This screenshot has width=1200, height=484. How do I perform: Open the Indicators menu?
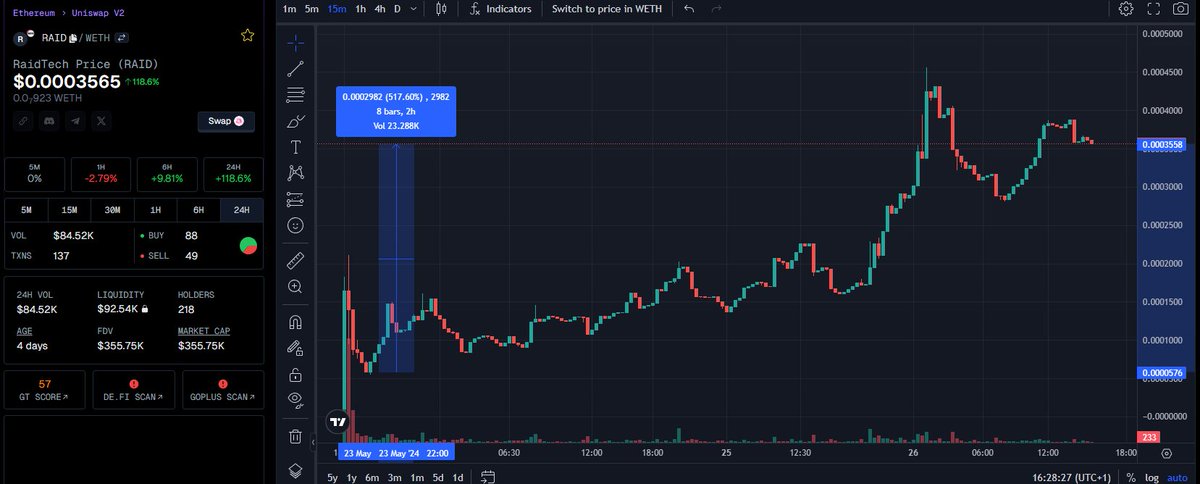tap(499, 9)
